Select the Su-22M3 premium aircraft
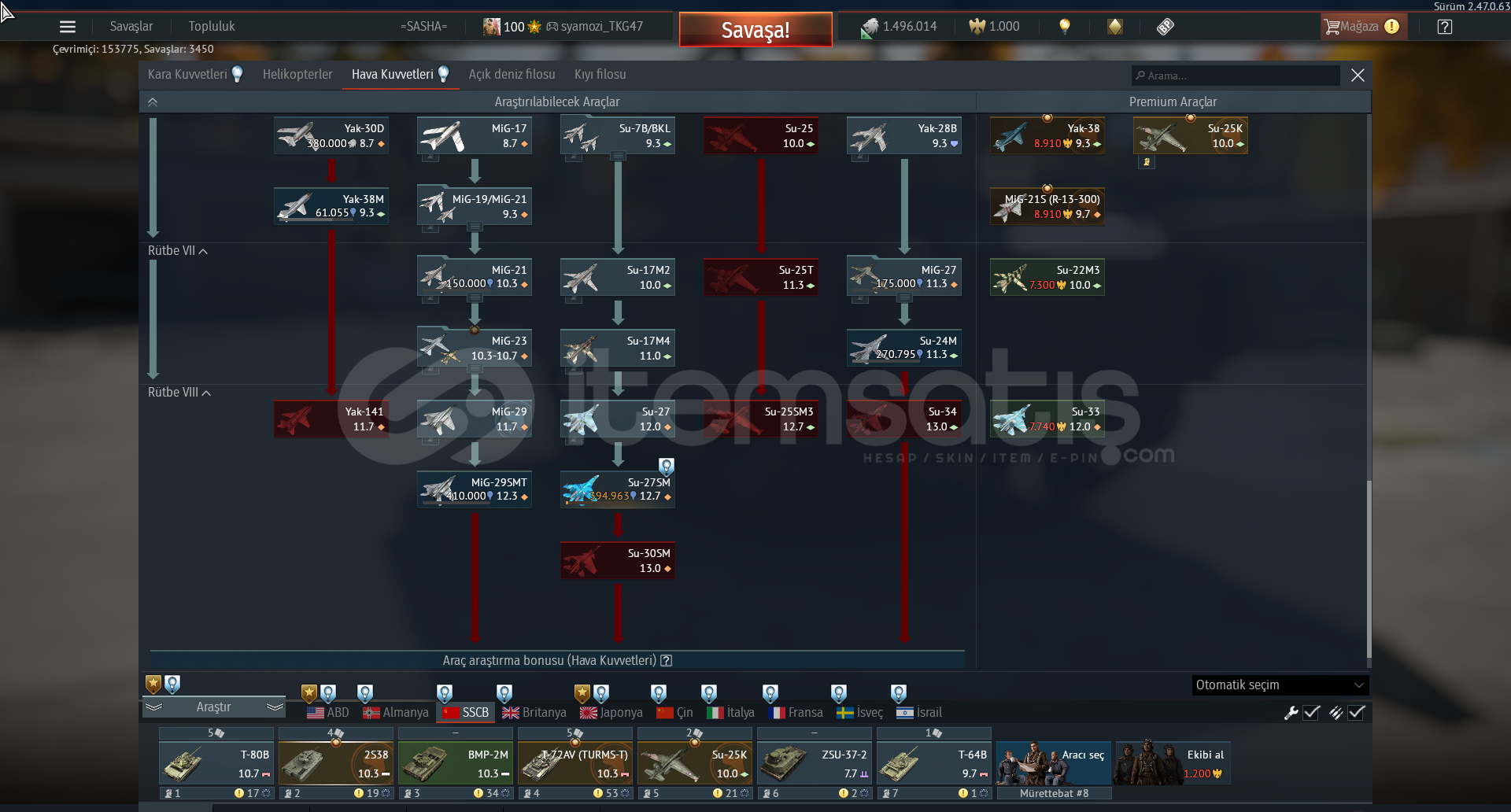This screenshot has width=1511, height=812. tap(1047, 277)
